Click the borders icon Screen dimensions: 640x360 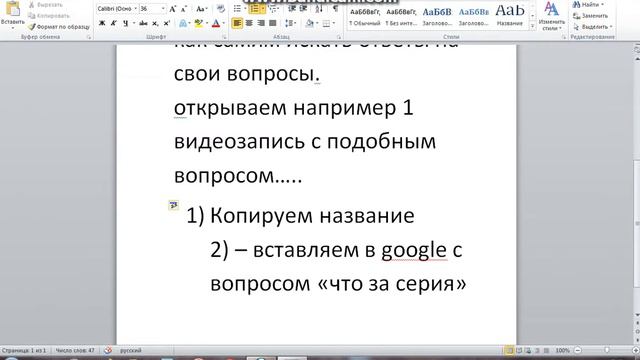click(x=326, y=24)
